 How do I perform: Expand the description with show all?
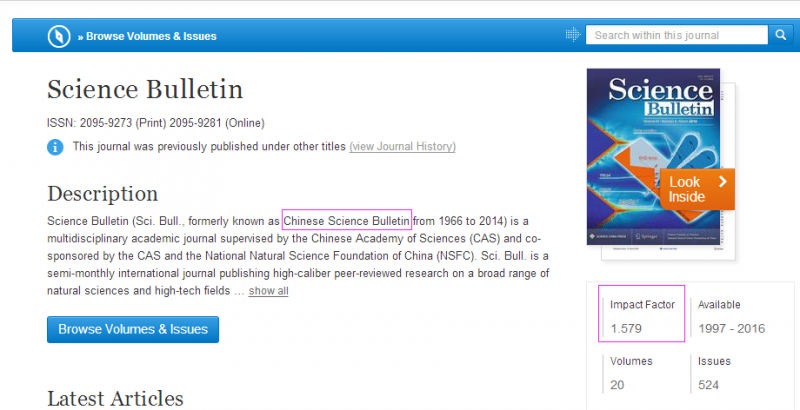(x=268, y=291)
